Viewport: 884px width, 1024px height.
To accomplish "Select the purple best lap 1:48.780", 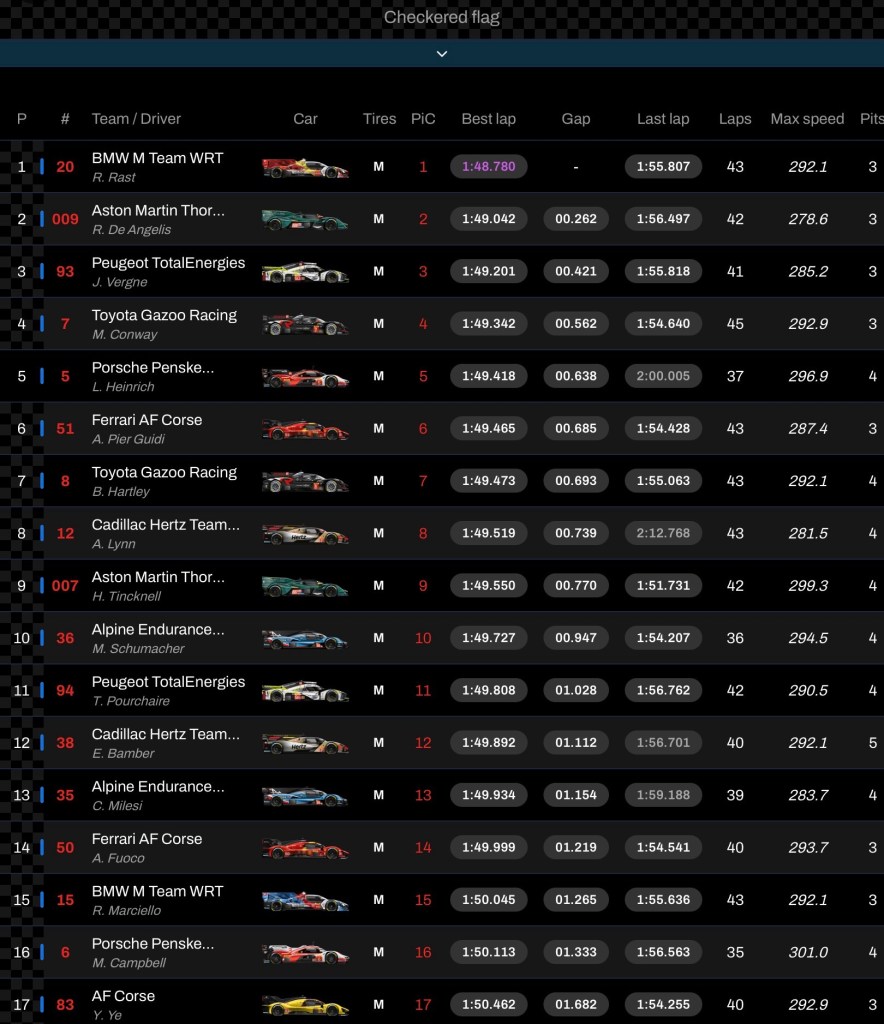I will tap(488, 167).
